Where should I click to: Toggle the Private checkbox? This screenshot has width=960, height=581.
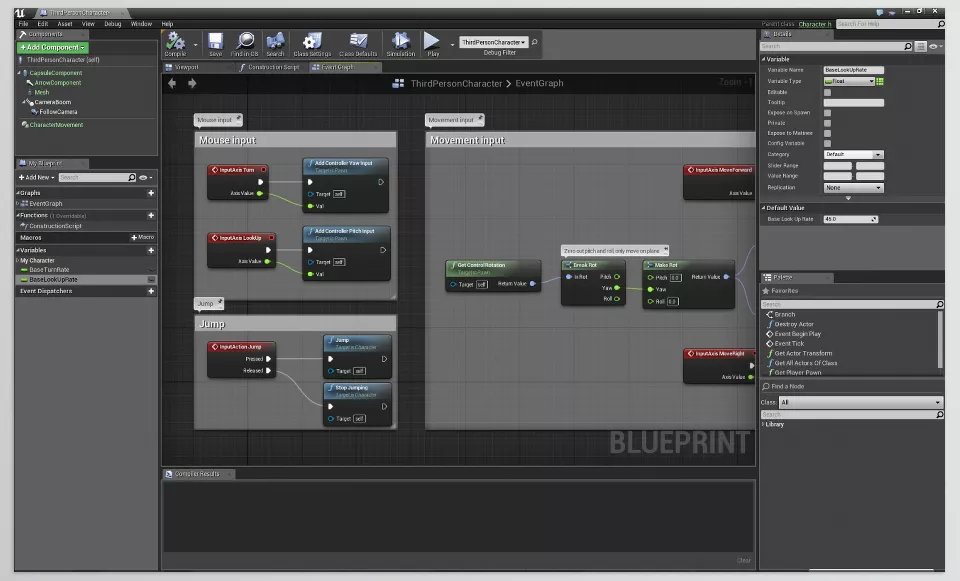(x=827, y=123)
